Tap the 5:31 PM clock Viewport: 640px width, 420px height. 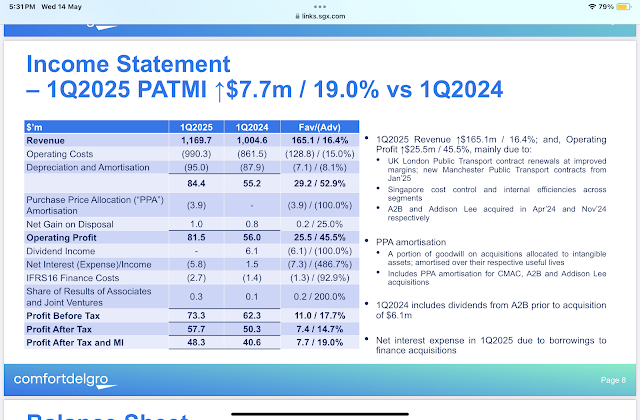(22, 7)
